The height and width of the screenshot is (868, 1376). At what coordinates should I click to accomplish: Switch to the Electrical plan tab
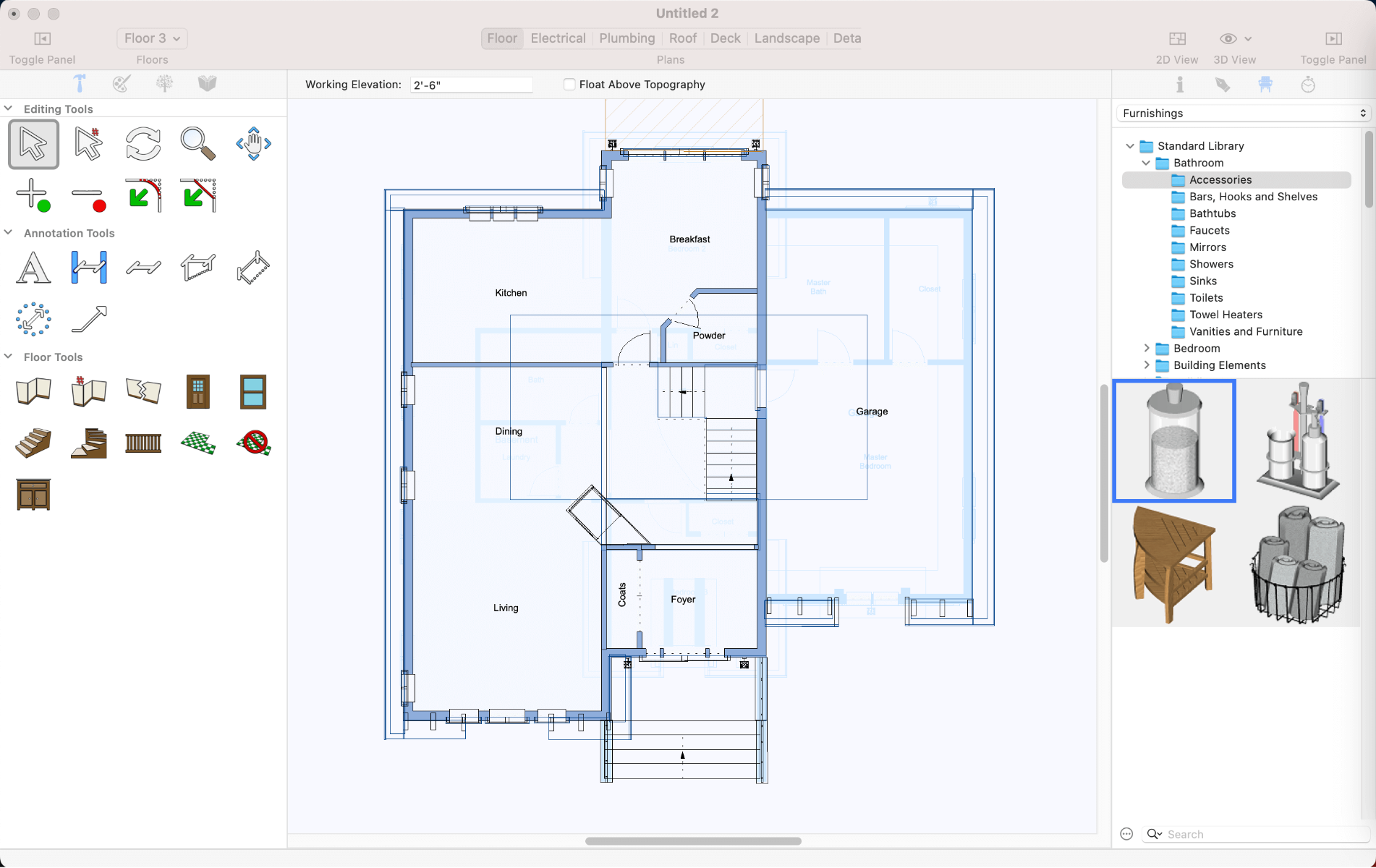point(558,38)
